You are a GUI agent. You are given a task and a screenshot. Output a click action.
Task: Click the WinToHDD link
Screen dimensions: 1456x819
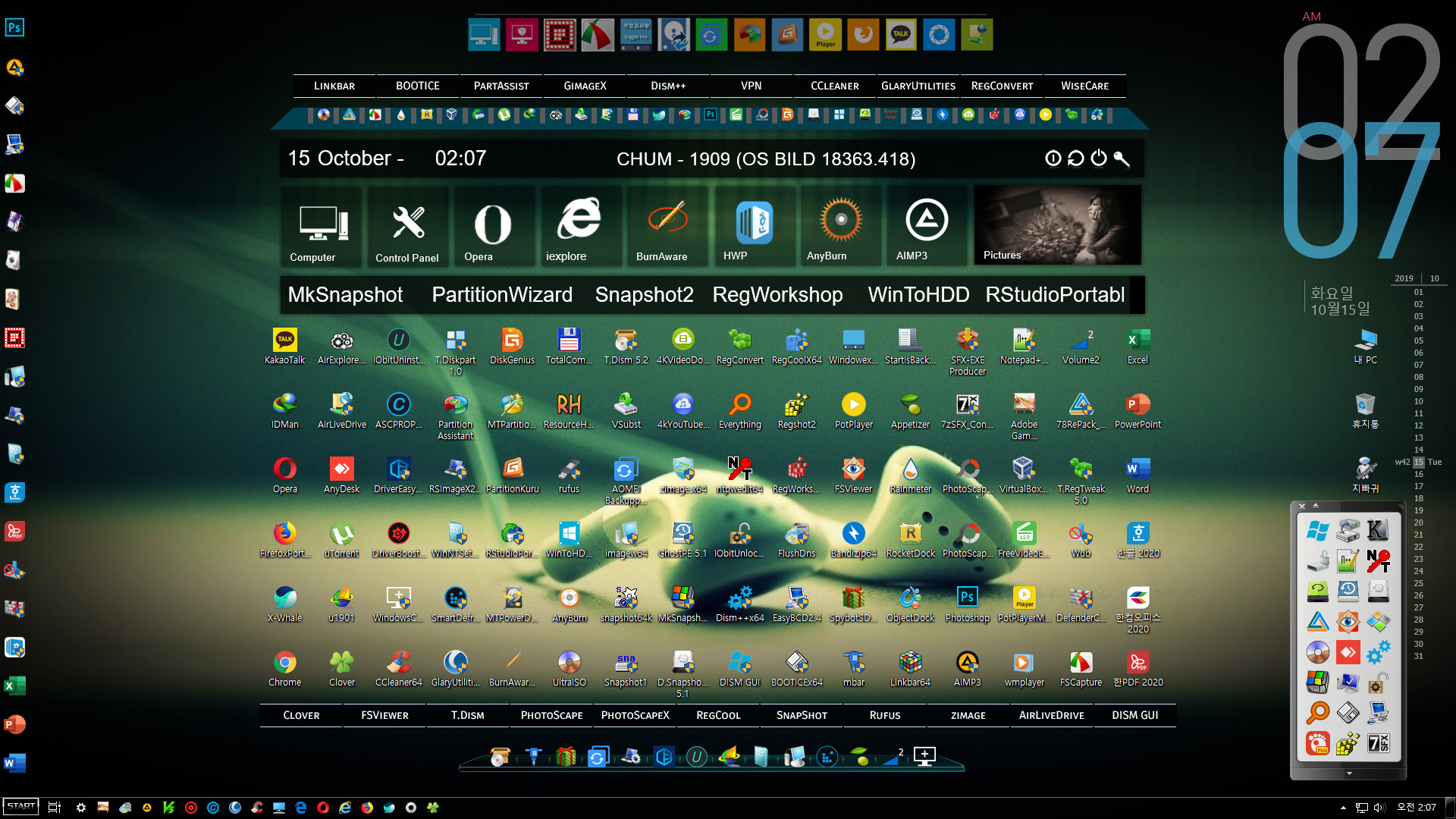pos(918,294)
